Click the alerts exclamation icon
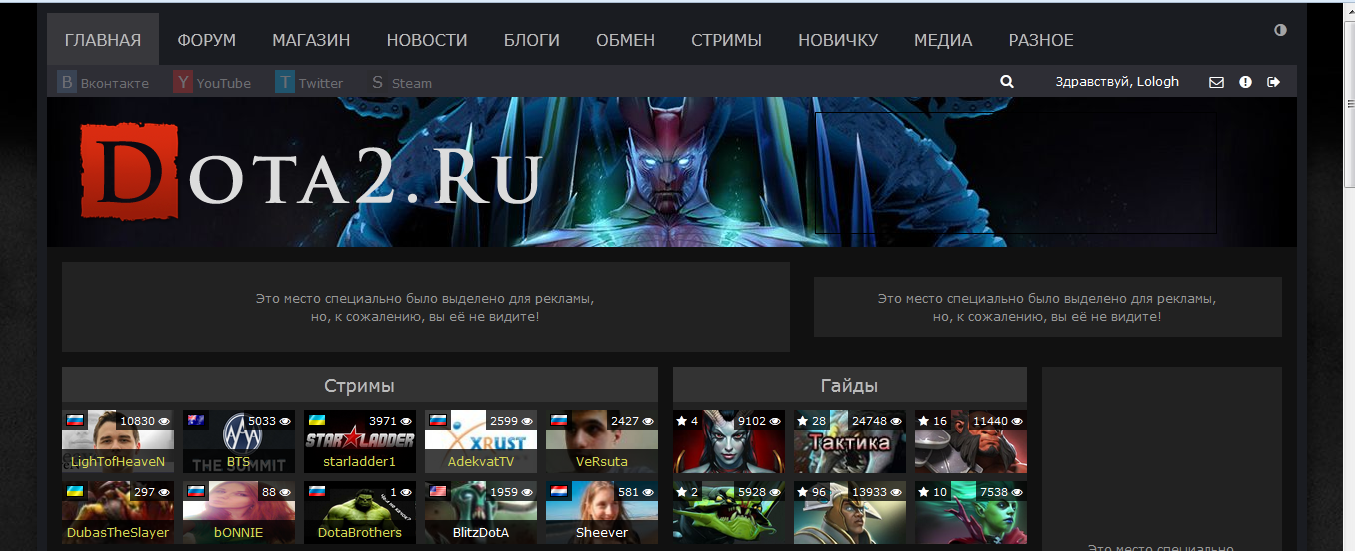The width and height of the screenshot is (1355, 551). pos(1245,82)
